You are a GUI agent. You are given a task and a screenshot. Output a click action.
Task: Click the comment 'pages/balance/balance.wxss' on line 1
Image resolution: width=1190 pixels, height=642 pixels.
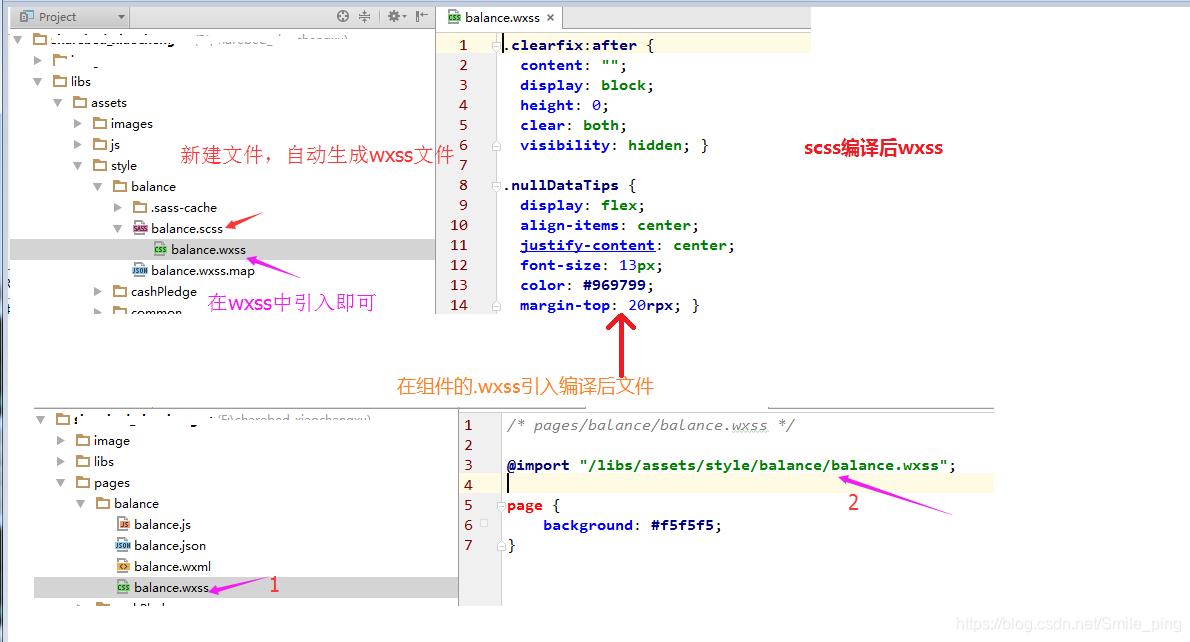(650, 425)
